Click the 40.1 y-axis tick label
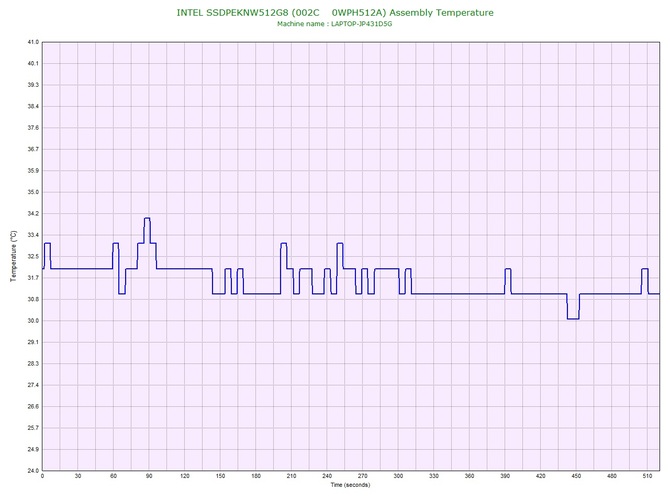 tap(33, 63)
